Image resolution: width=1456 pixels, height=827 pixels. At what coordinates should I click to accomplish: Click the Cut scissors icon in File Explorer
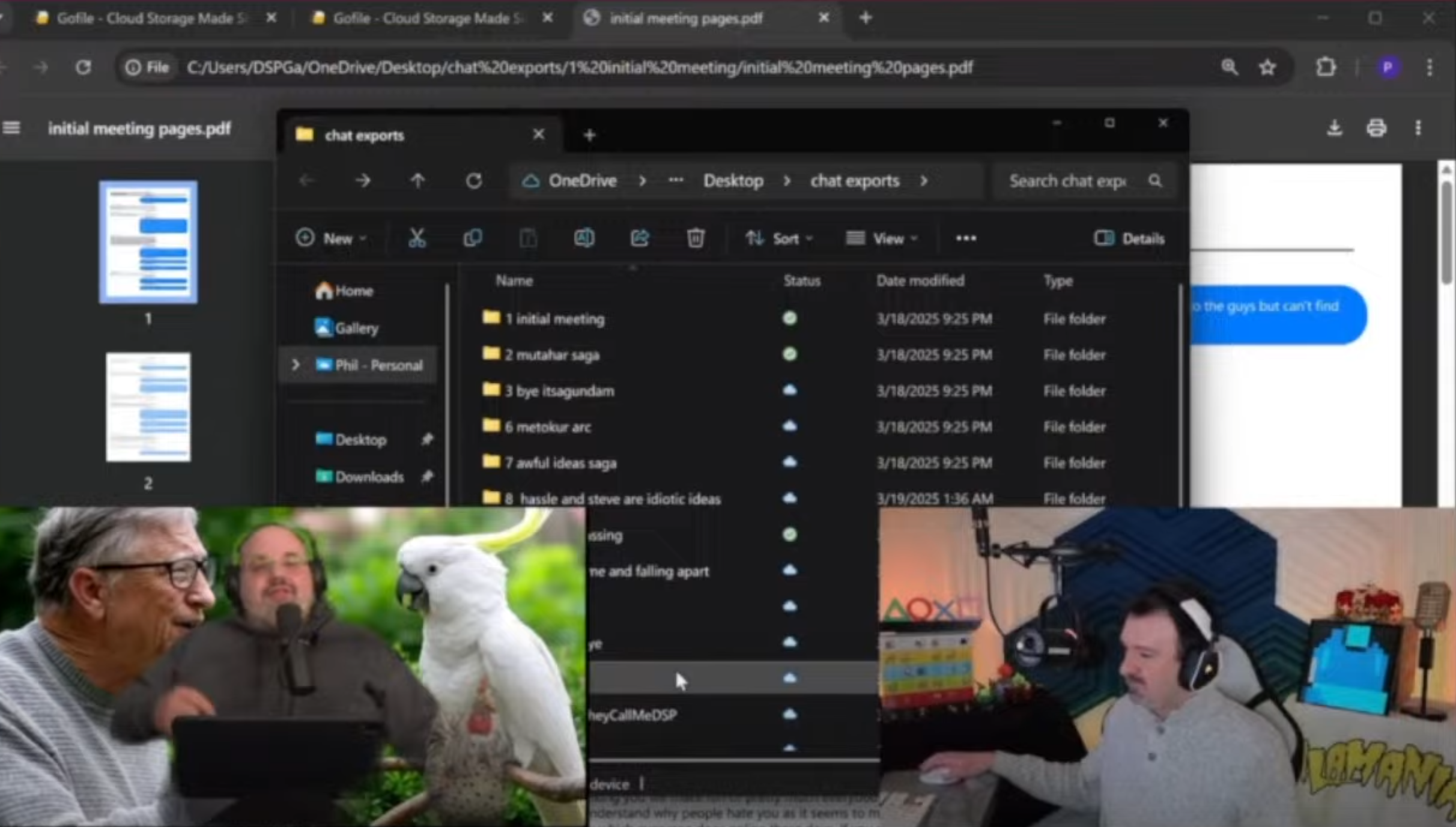tap(417, 238)
